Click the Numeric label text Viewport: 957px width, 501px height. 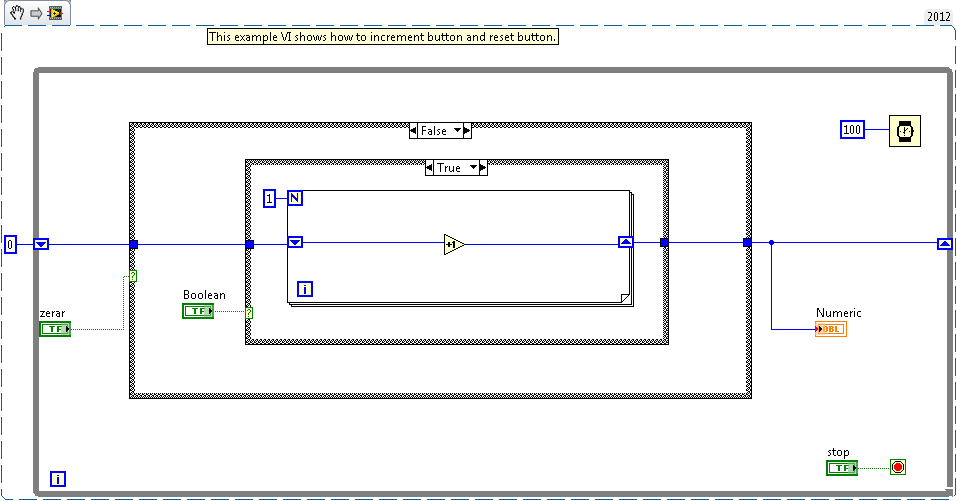pyautogui.click(x=839, y=312)
